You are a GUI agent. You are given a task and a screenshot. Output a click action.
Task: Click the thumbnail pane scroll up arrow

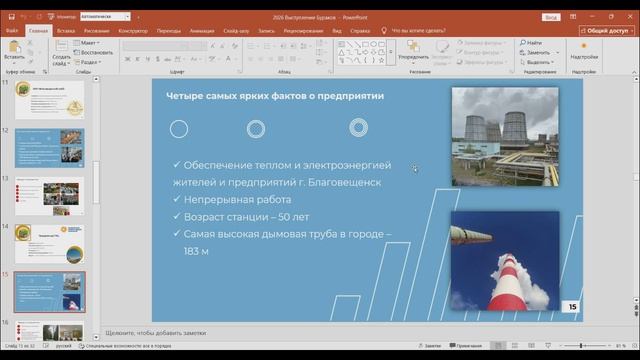[x=96, y=79]
